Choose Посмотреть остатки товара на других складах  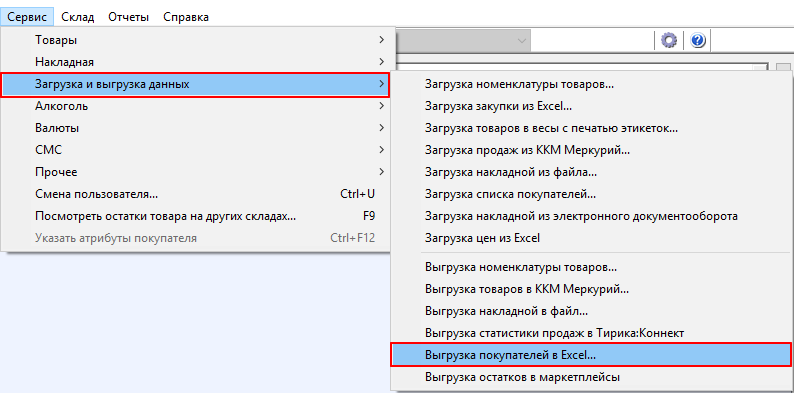click(195, 216)
